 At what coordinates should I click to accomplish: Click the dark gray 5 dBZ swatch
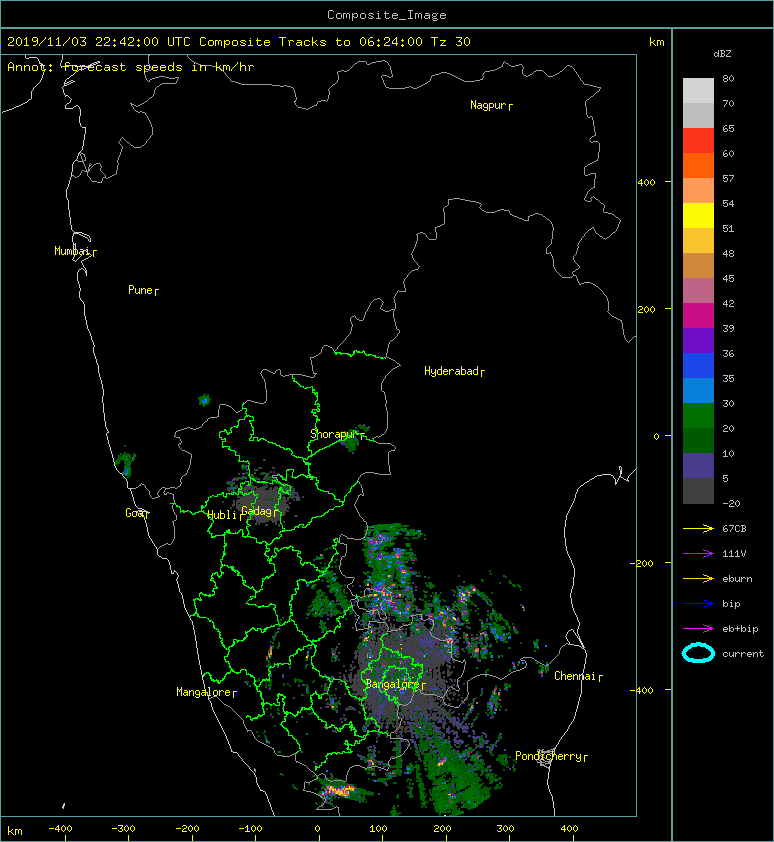click(698, 490)
